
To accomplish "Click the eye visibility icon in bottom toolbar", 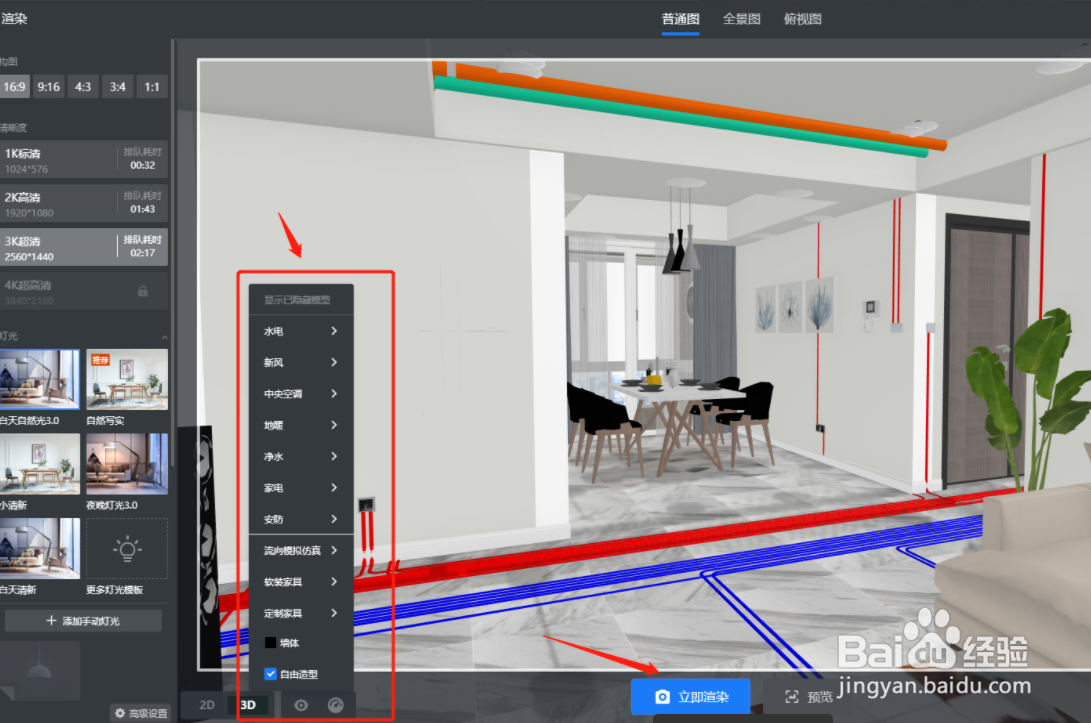I will tap(301, 705).
